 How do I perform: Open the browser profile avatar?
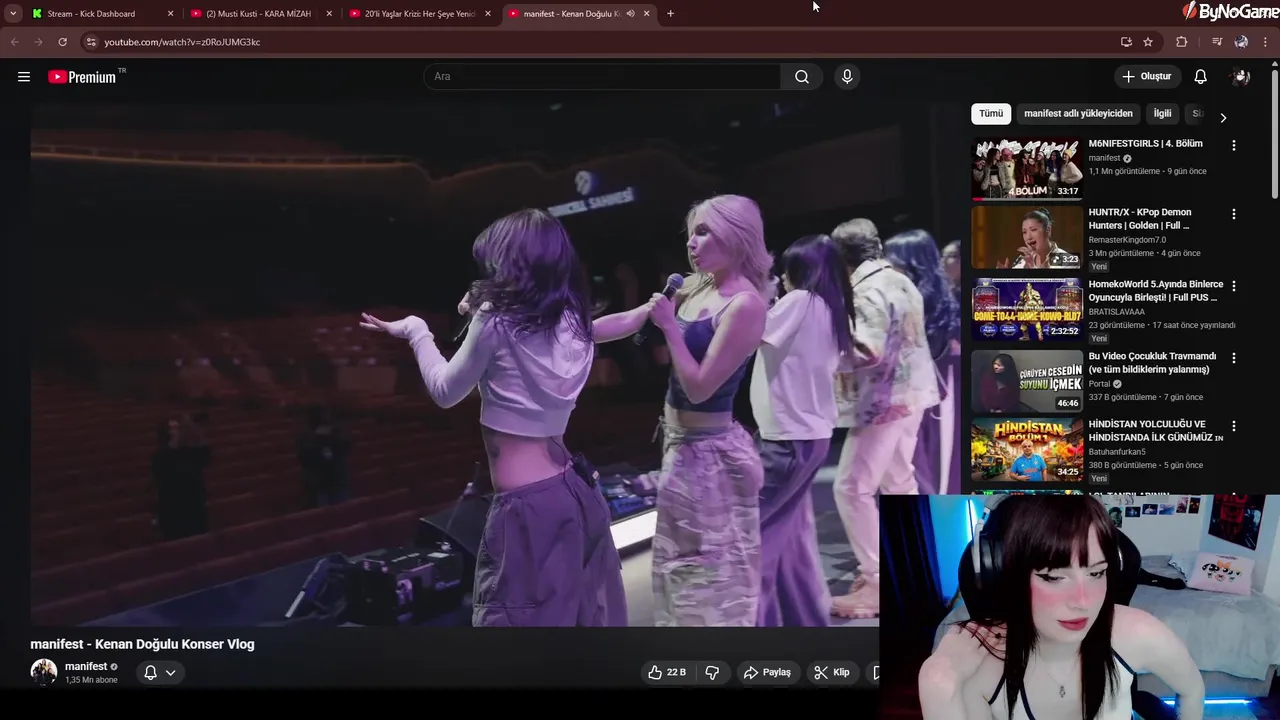pyautogui.click(x=1241, y=42)
